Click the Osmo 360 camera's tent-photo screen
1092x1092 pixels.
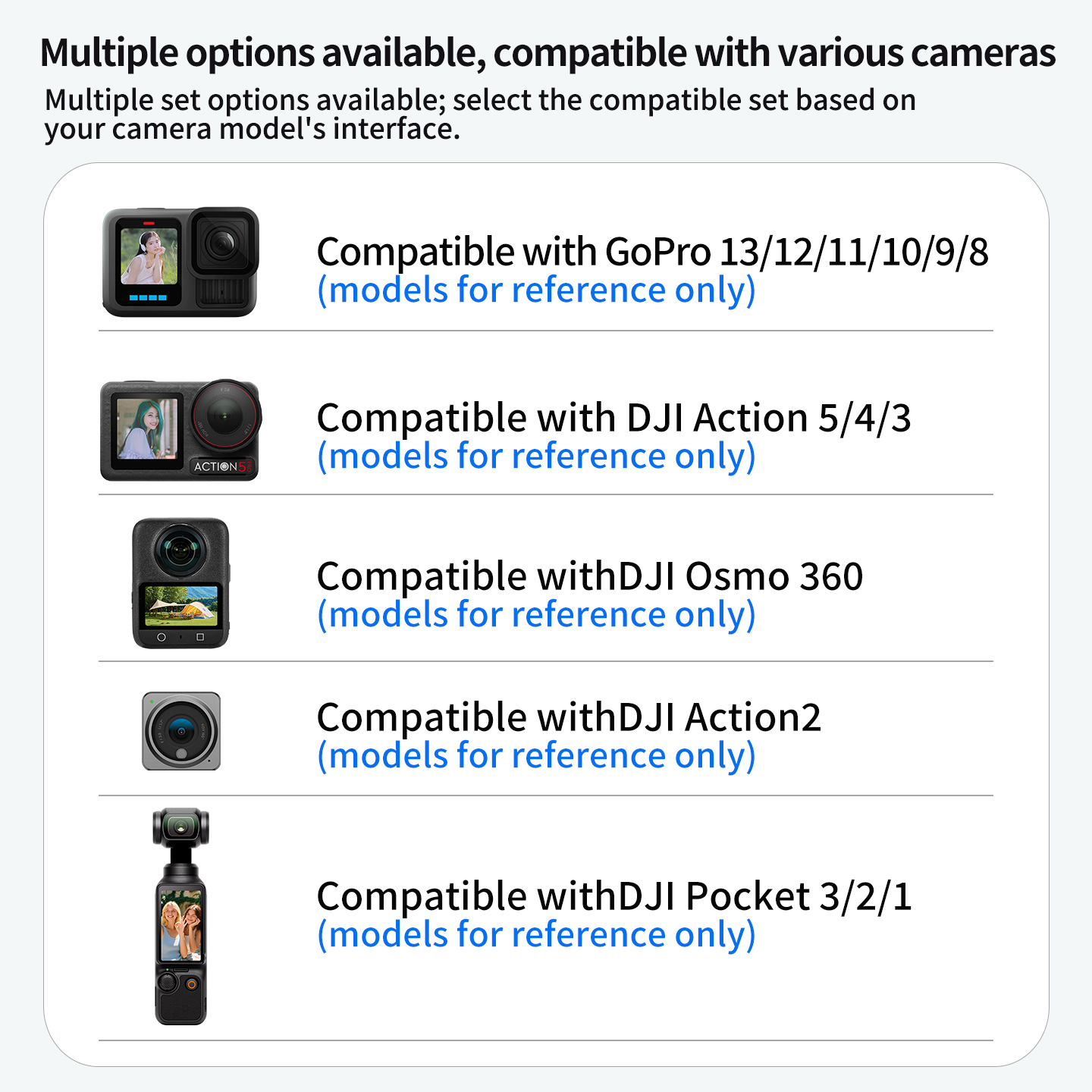(x=180, y=605)
